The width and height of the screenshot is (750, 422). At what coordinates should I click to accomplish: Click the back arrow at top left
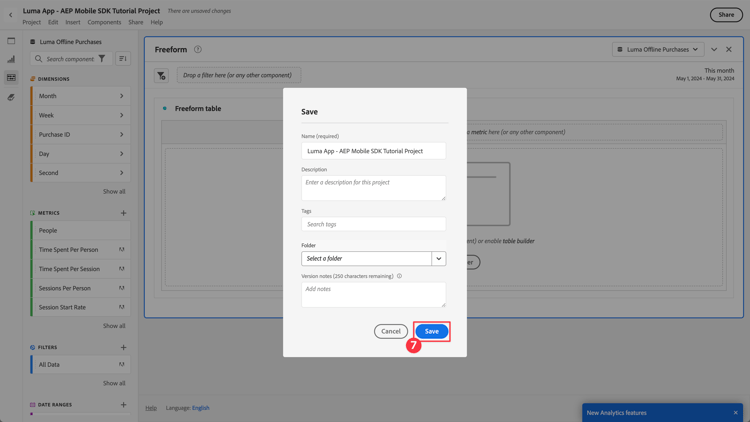[x=11, y=15]
